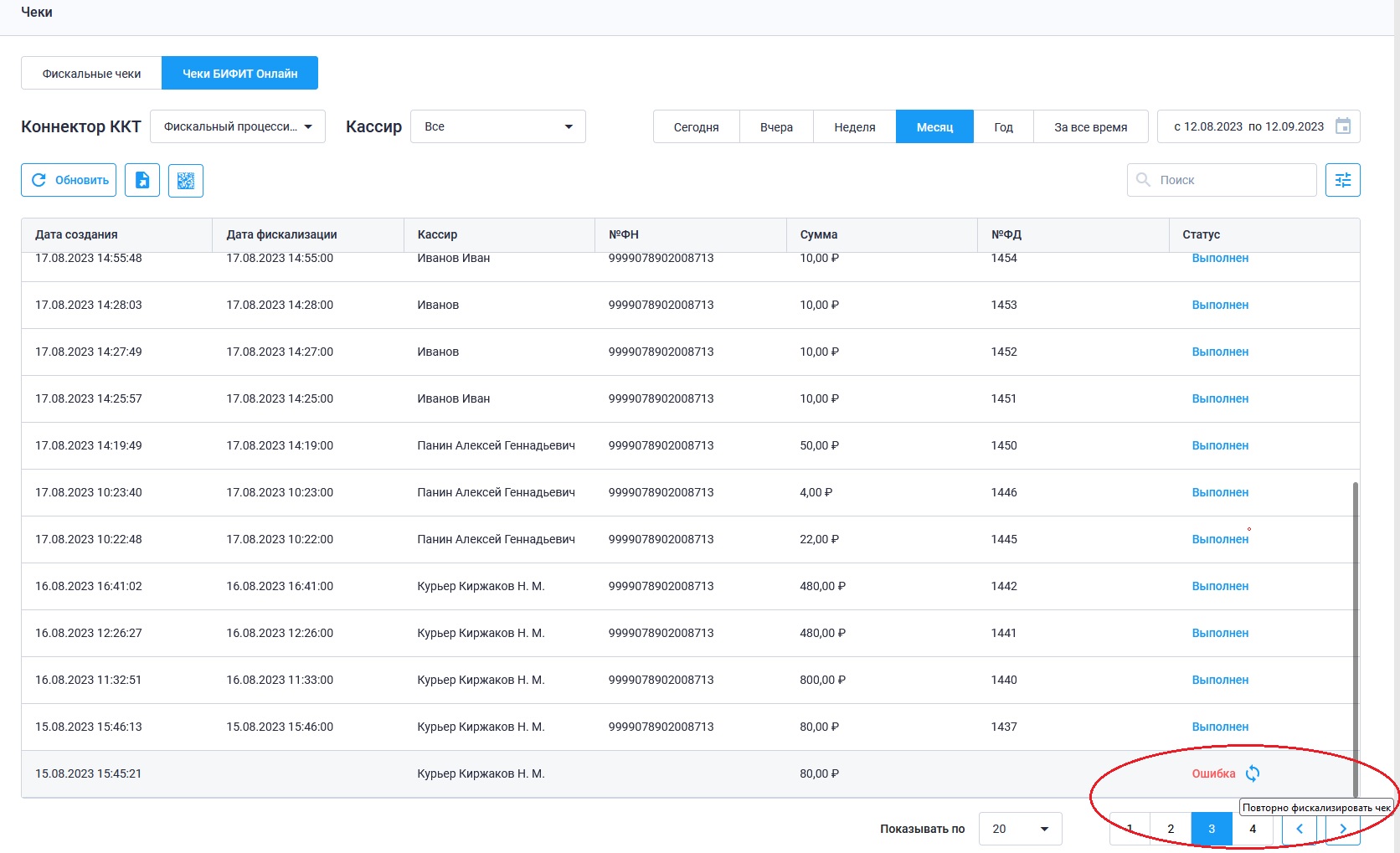Click into the Поиск search field
Screen dimensions: 1400x853
point(1222,180)
